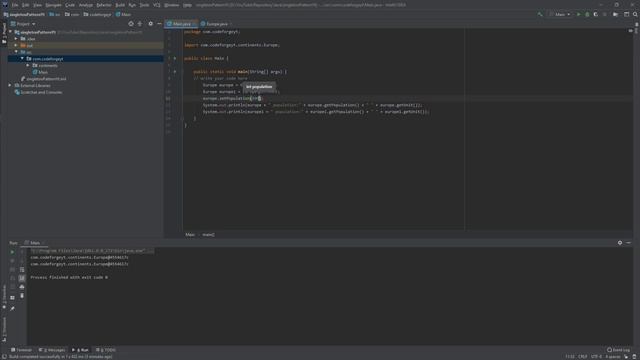The image size is (640, 360).
Task: Locate current file in Project view
Action: 131,24
